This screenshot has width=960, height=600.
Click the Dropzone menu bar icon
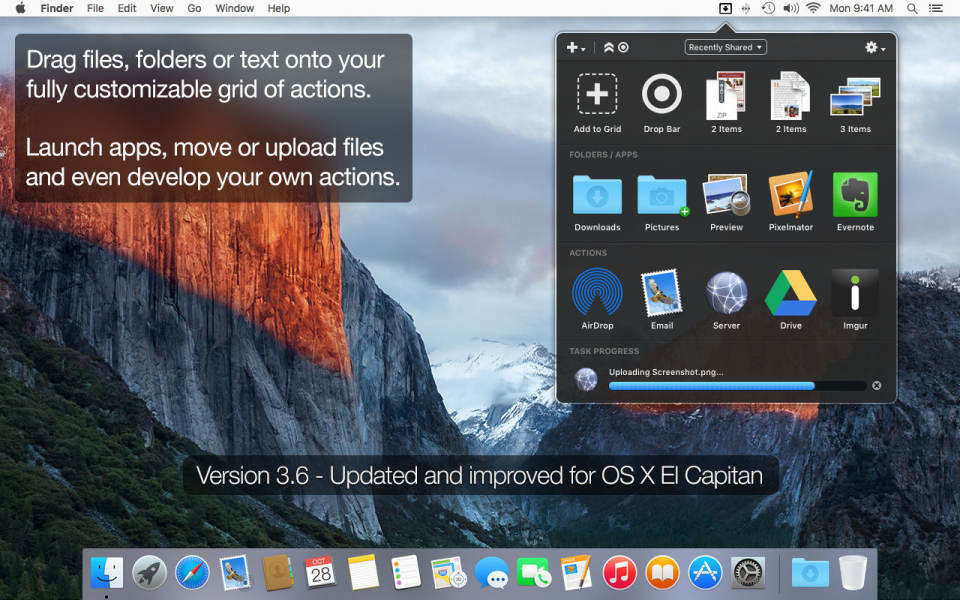point(725,9)
